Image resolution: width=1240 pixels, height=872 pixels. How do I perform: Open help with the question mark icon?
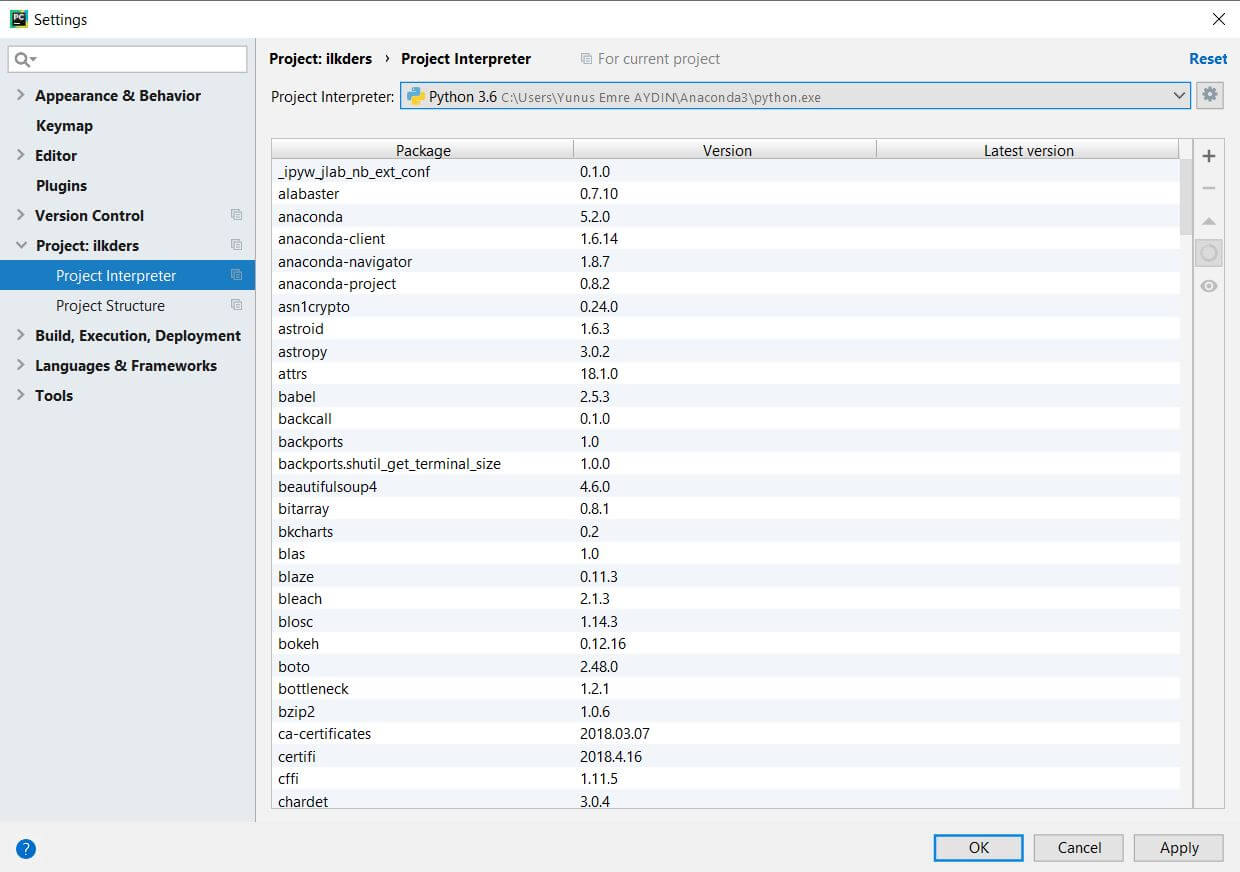[26, 849]
